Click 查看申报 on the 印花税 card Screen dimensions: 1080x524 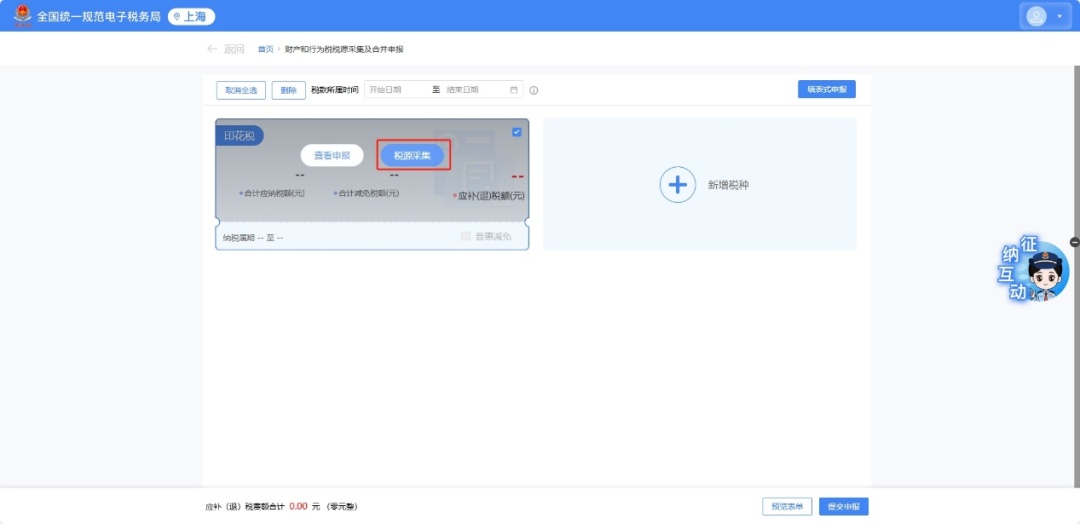coord(332,156)
